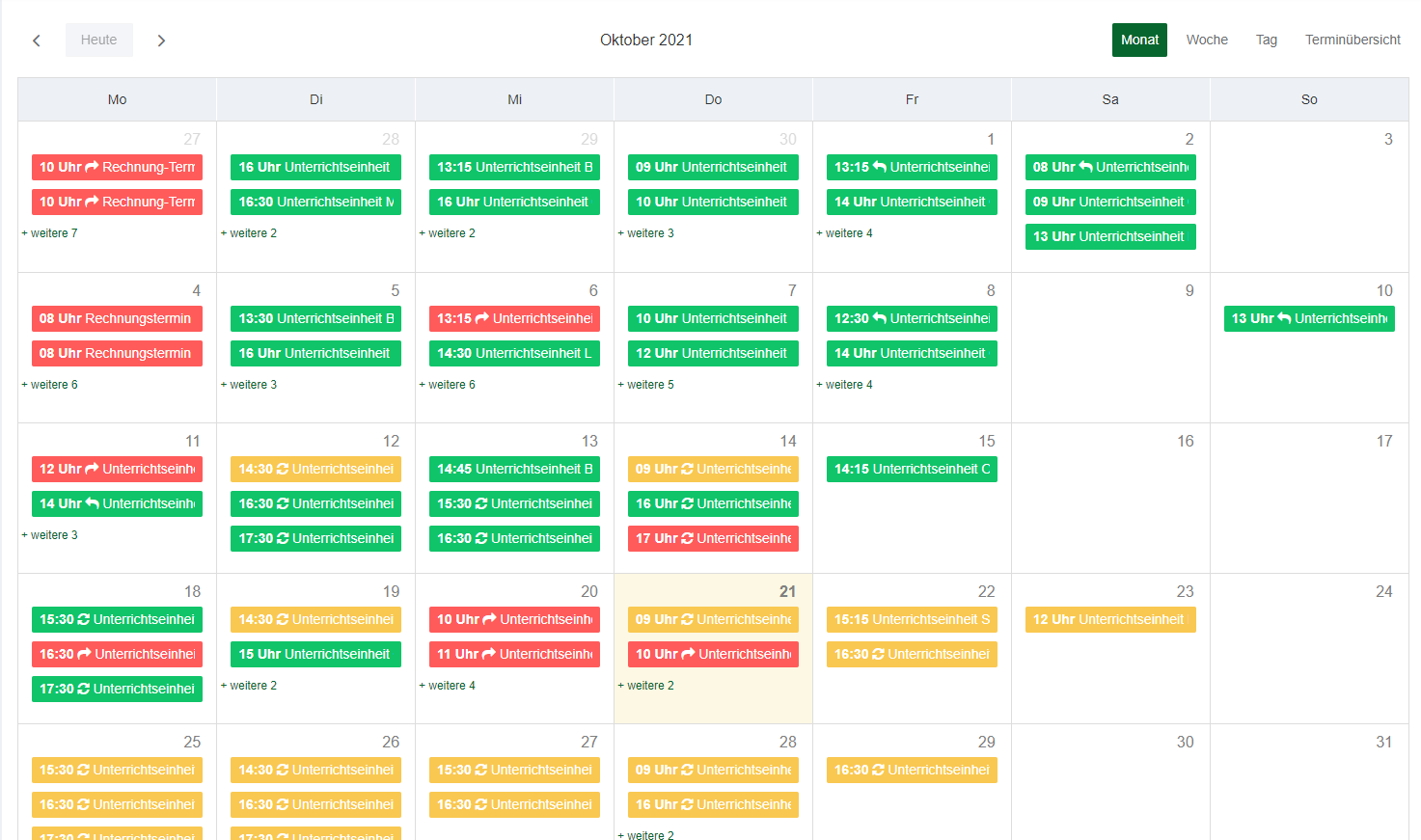1421x840 pixels.
Task: Click recurring icon on Oct 12 14:30 event
Action: (283, 469)
